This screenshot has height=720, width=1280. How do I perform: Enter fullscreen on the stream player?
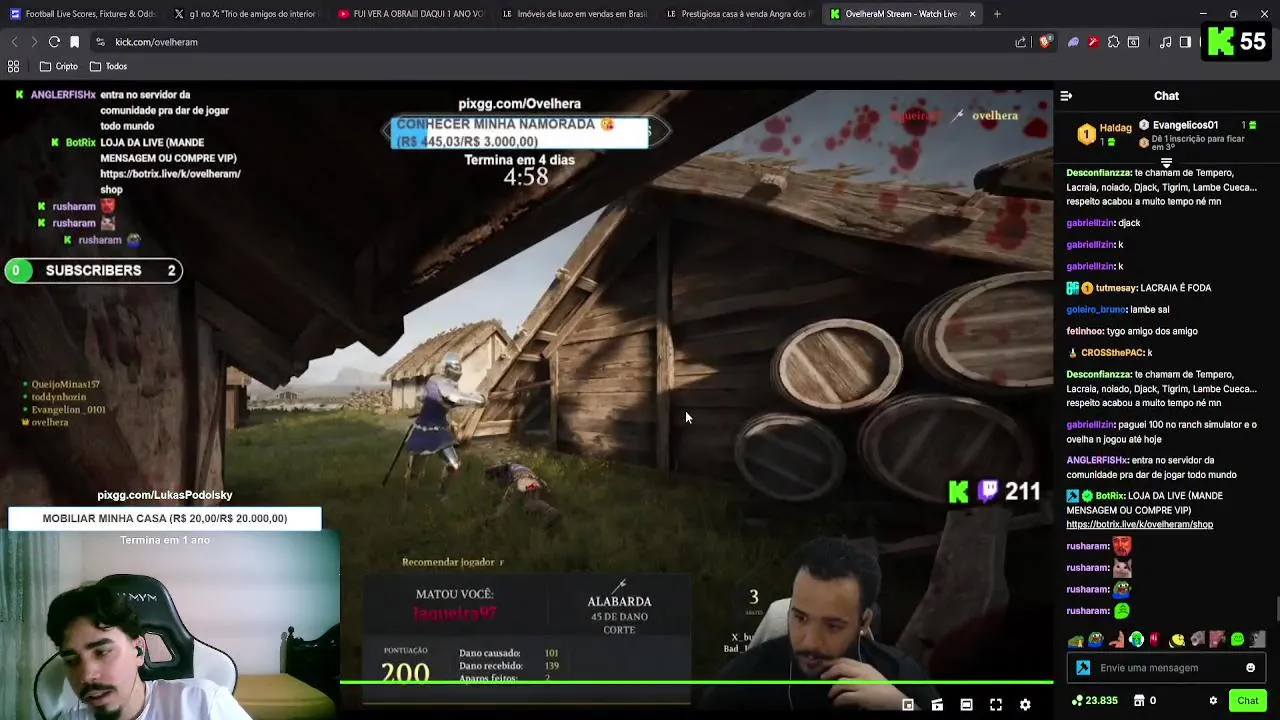click(x=996, y=705)
